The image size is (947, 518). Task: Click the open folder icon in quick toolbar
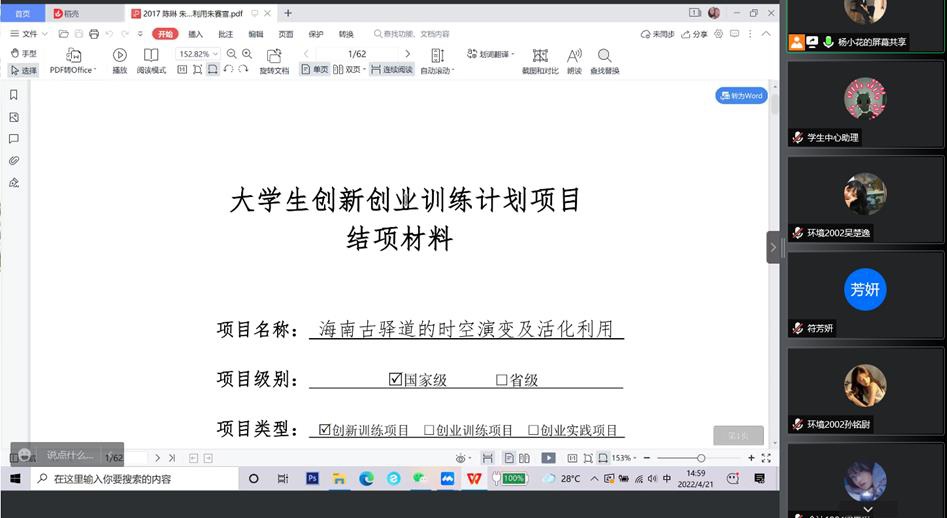[x=63, y=34]
